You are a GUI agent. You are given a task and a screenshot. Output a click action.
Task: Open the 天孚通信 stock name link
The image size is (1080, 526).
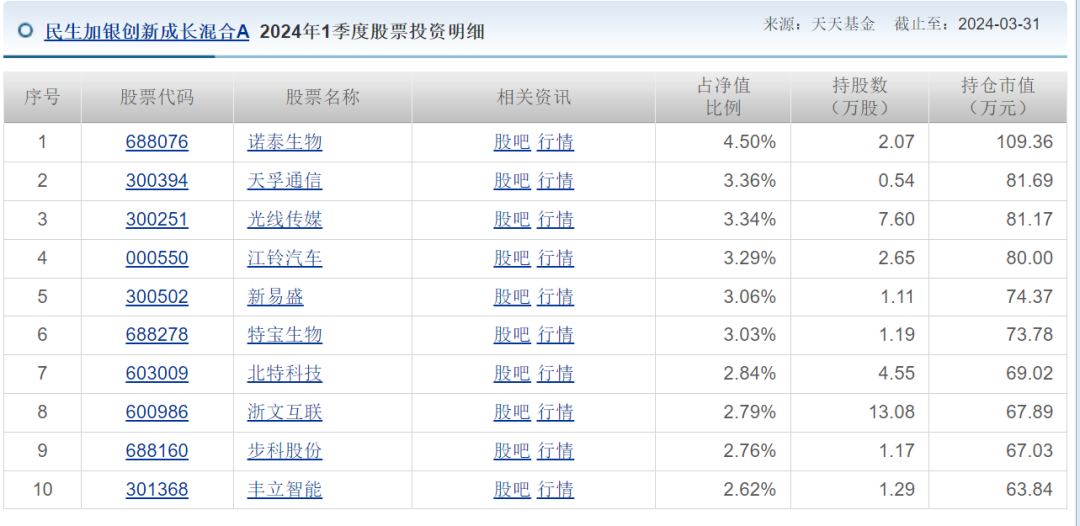pos(284,181)
